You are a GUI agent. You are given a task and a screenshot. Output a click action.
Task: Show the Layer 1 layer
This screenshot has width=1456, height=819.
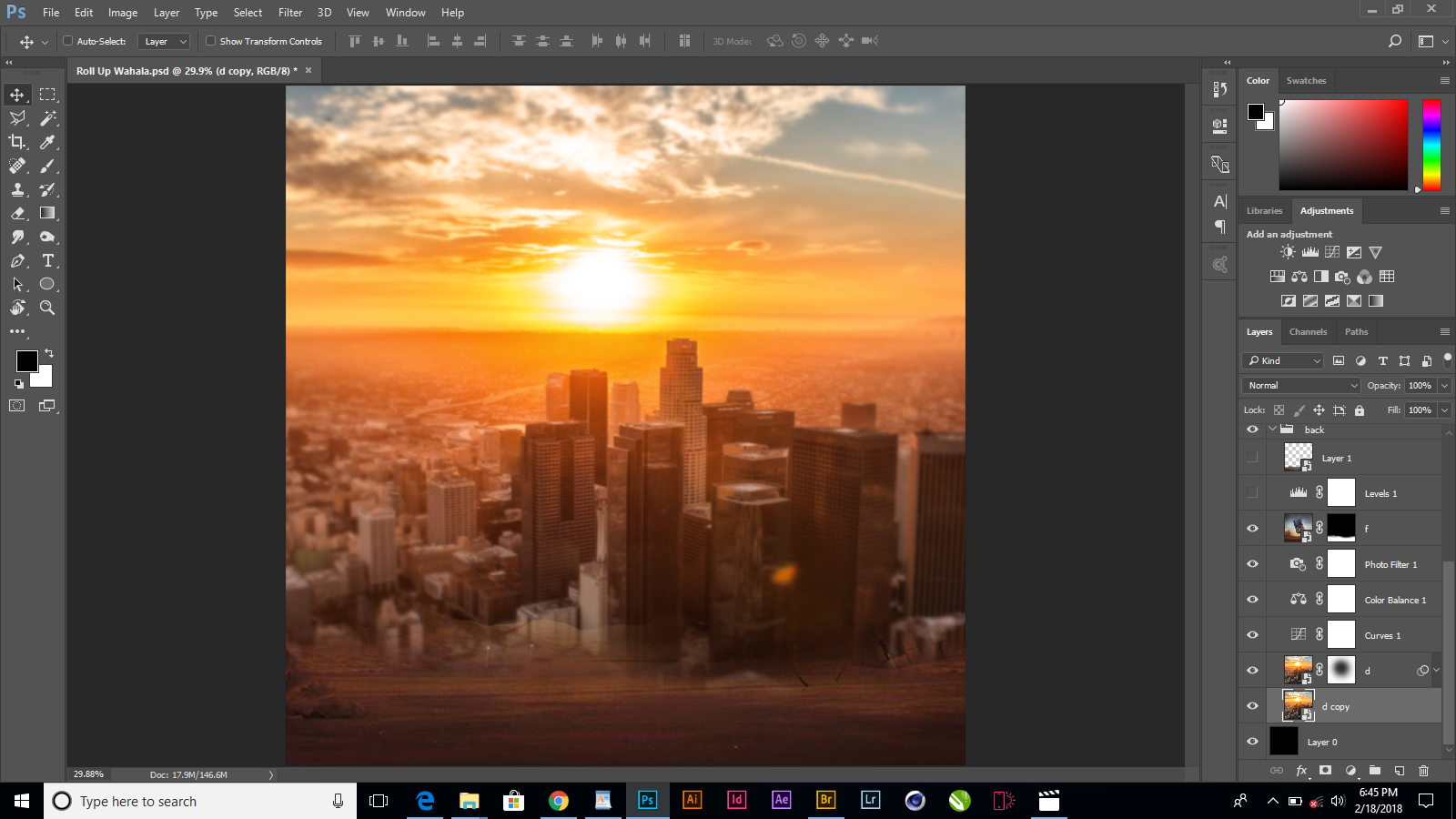coord(1252,458)
